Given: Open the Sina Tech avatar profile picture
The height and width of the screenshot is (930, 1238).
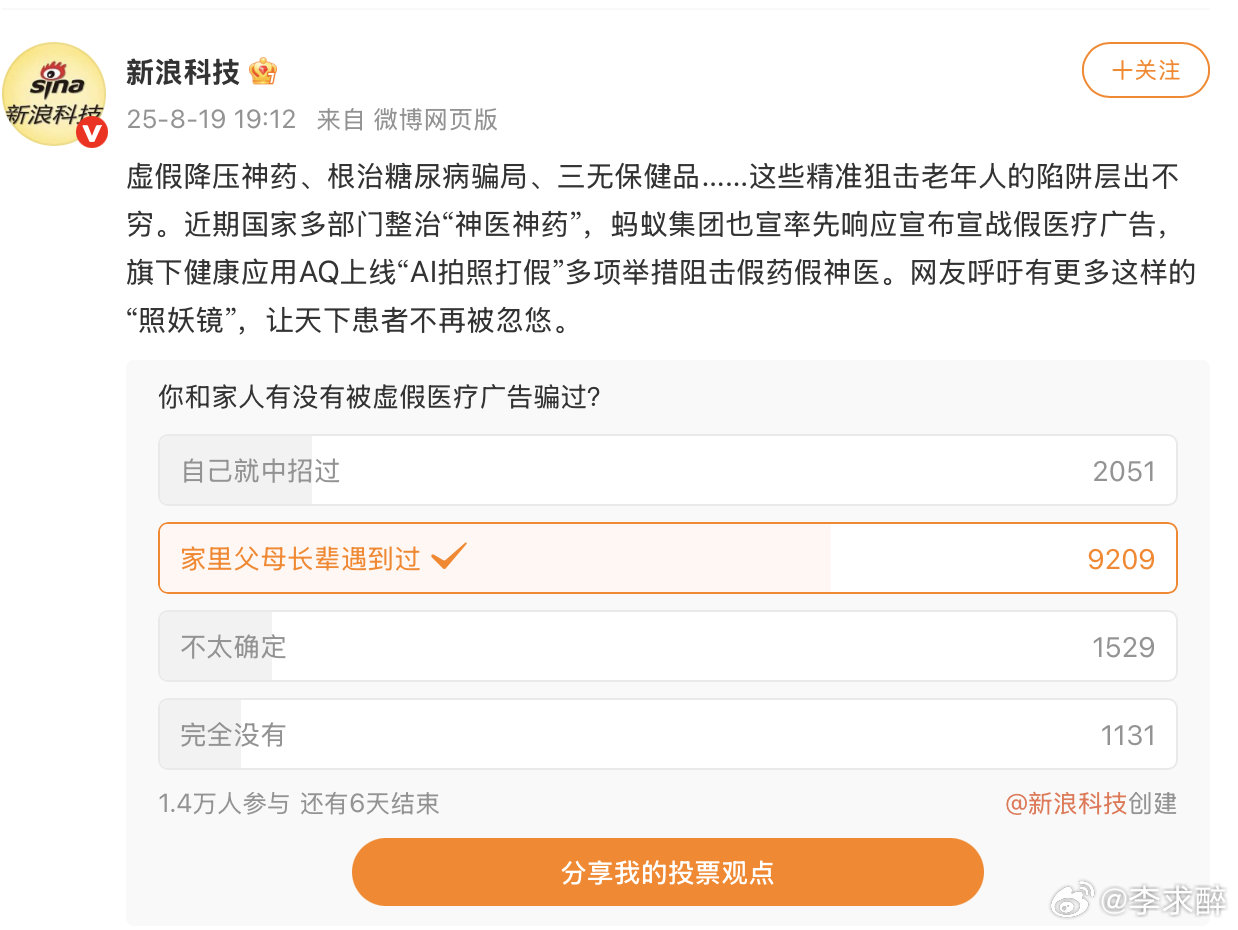Looking at the screenshot, I should click(54, 93).
